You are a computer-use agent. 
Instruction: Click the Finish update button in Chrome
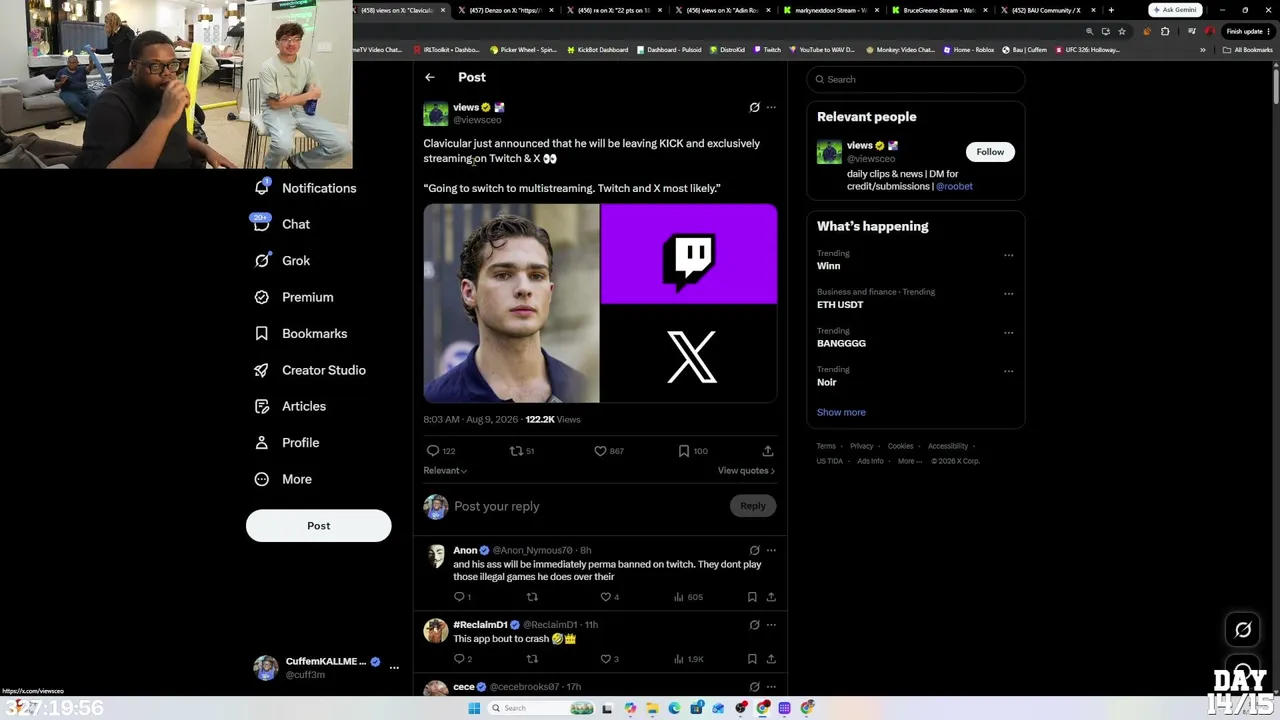1250,31
